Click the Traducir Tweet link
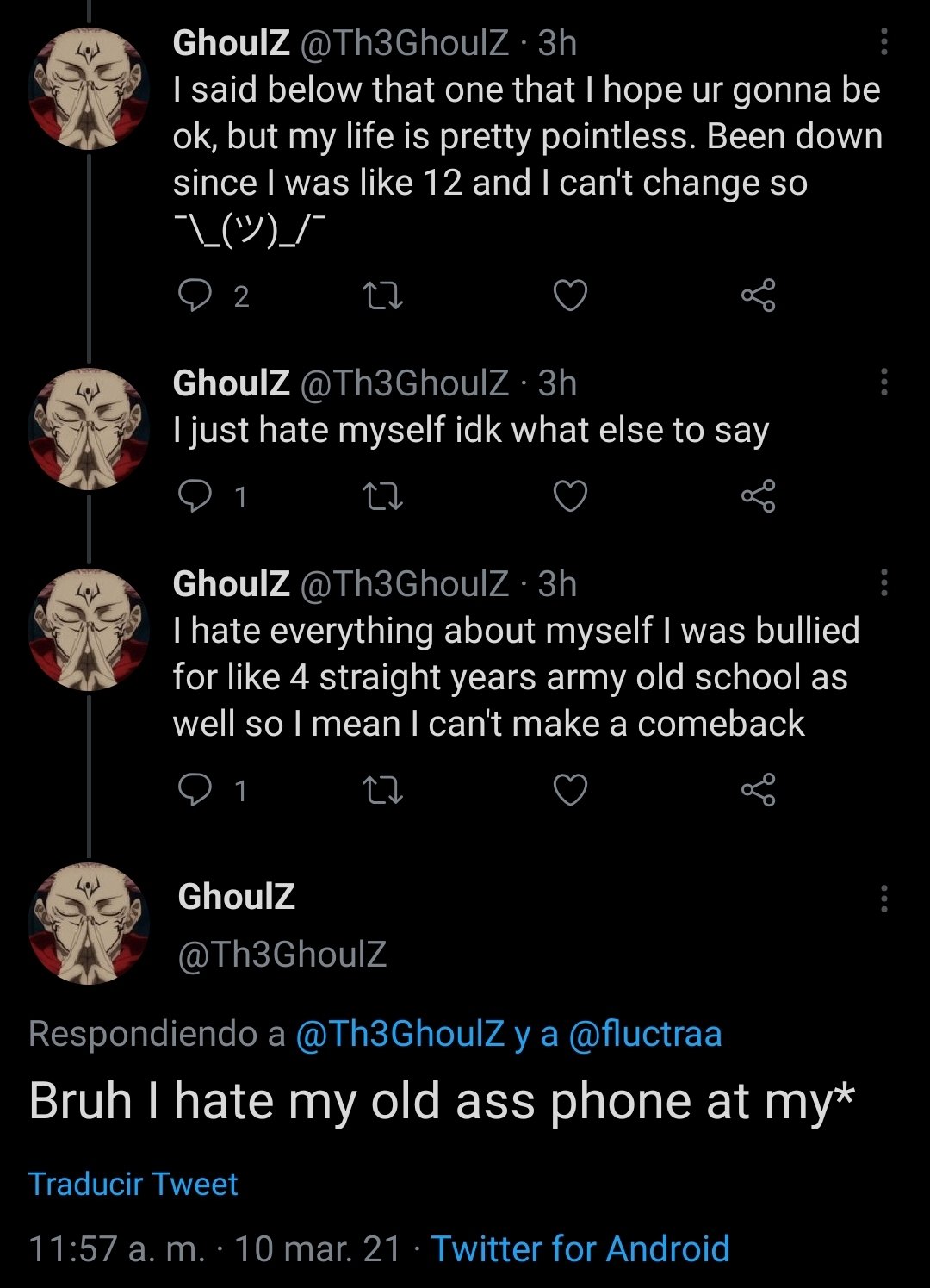 click(133, 1184)
